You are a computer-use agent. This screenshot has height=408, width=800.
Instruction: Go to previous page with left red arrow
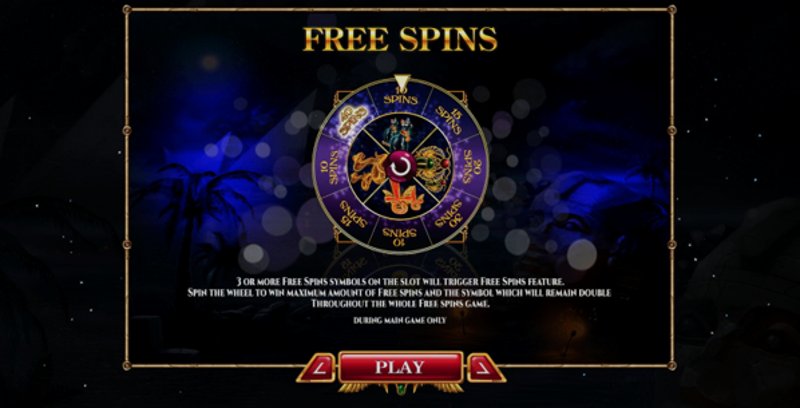316,368
